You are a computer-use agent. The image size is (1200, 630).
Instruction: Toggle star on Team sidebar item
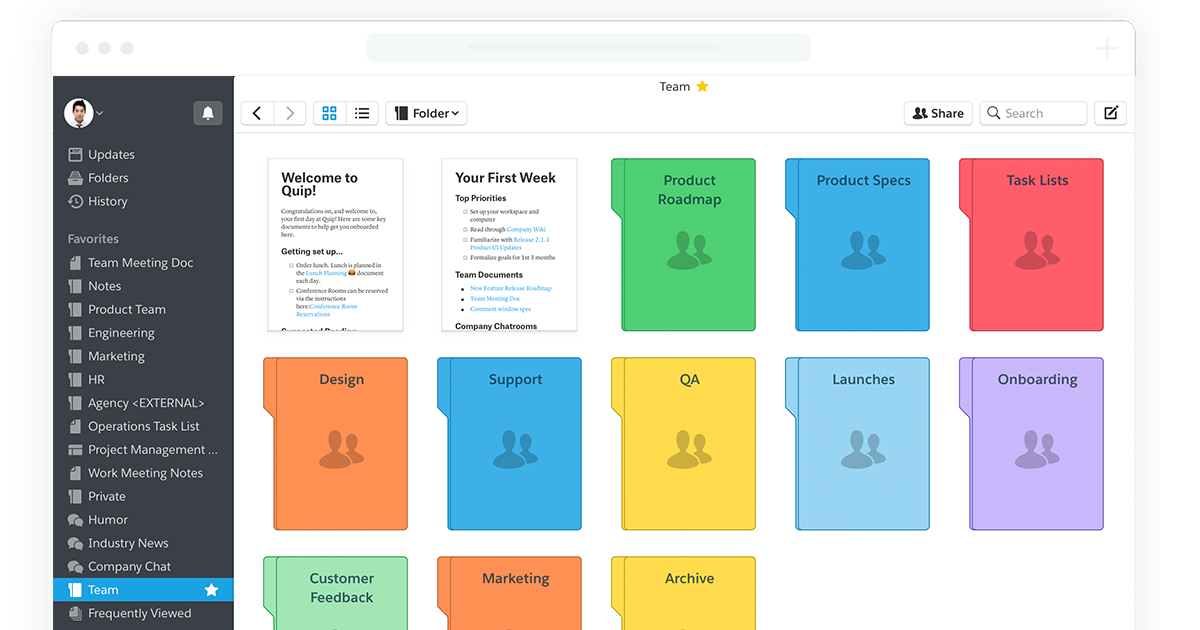pos(211,590)
